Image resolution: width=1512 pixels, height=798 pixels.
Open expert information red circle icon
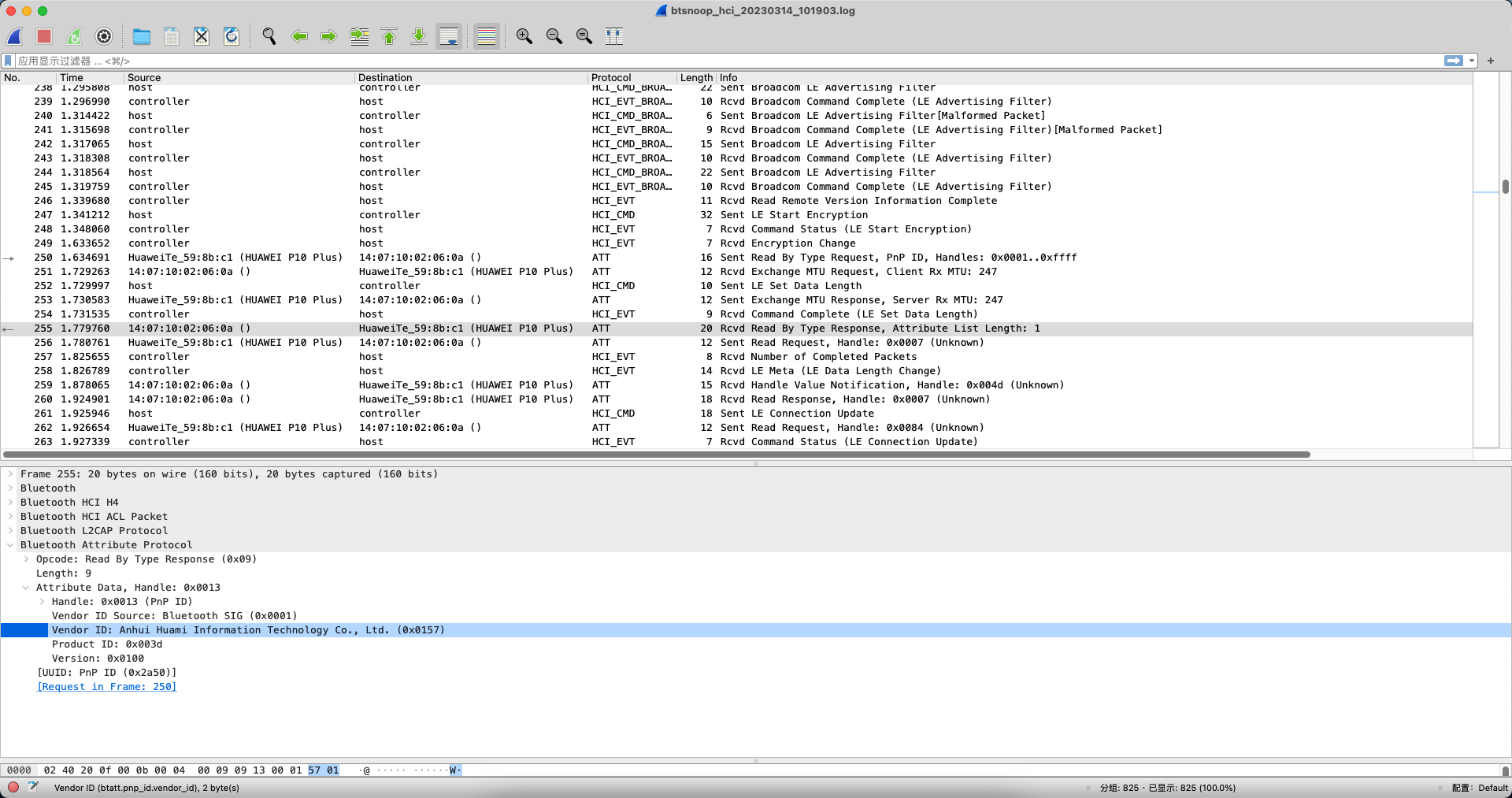tap(13, 787)
